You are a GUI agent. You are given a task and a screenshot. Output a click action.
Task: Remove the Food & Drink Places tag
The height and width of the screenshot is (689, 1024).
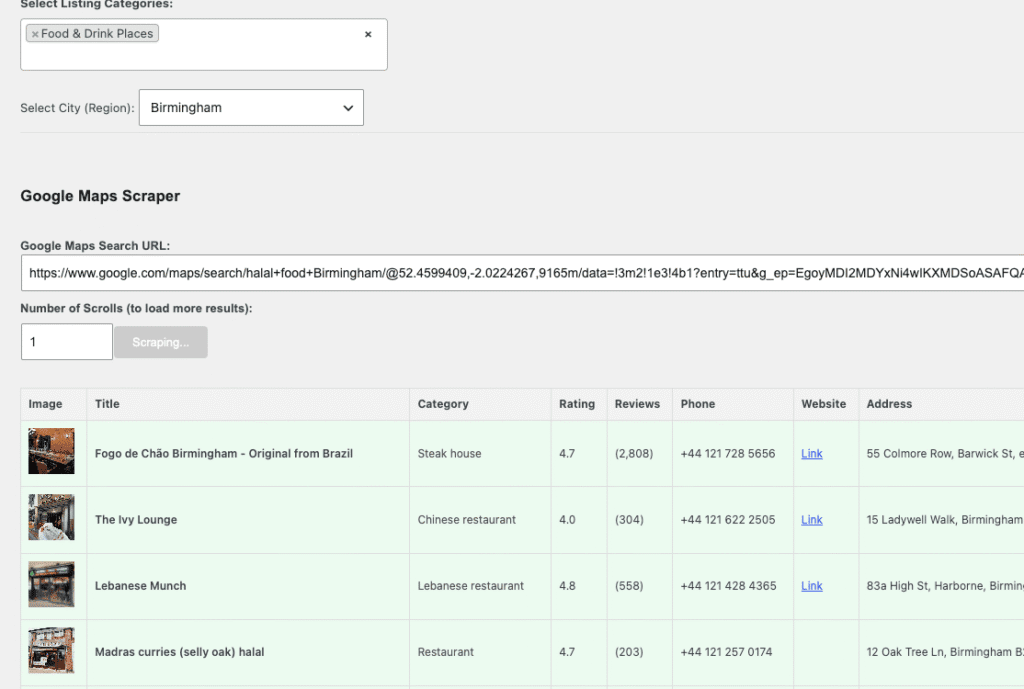(x=35, y=34)
